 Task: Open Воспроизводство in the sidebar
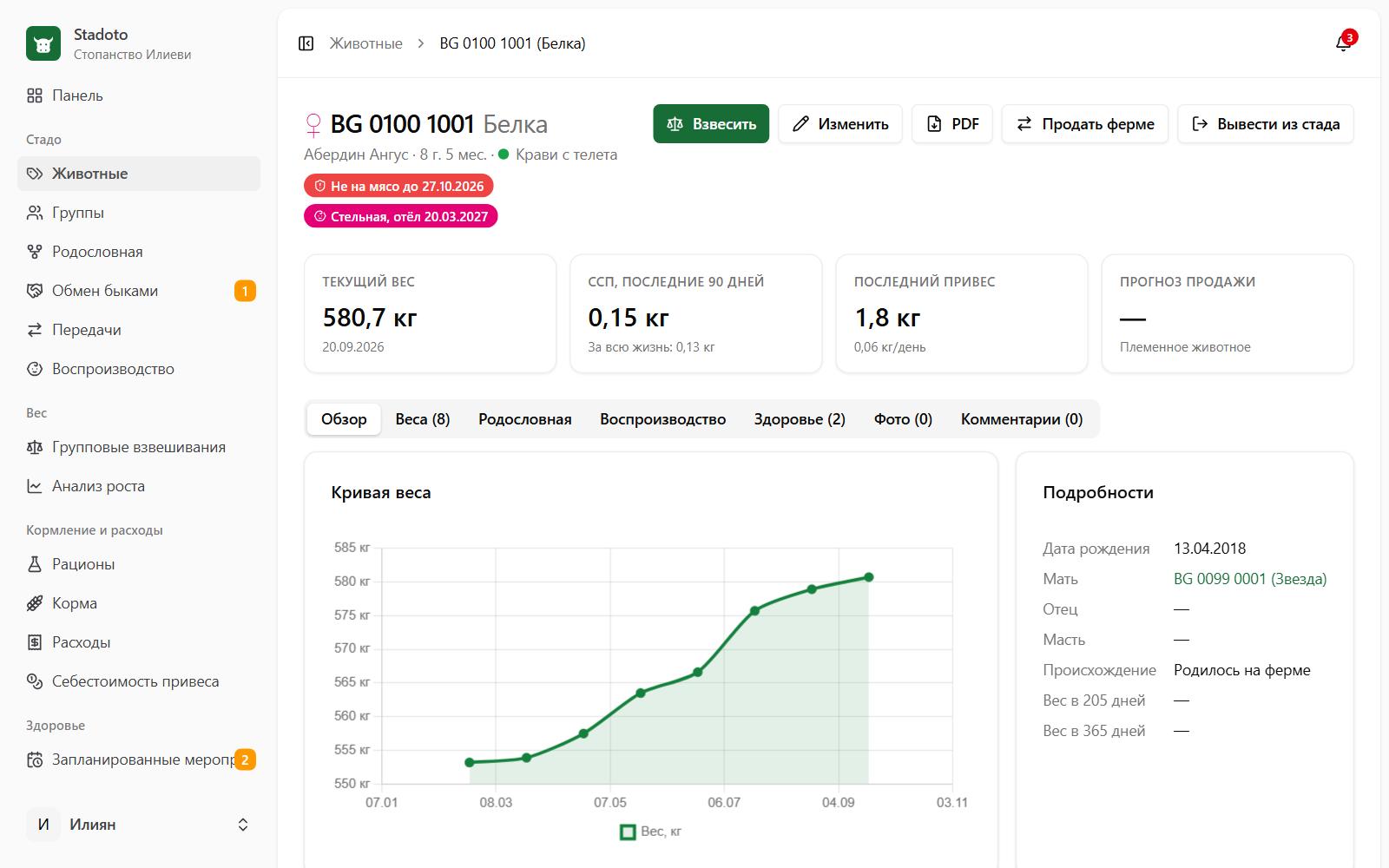click(x=139, y=369)
